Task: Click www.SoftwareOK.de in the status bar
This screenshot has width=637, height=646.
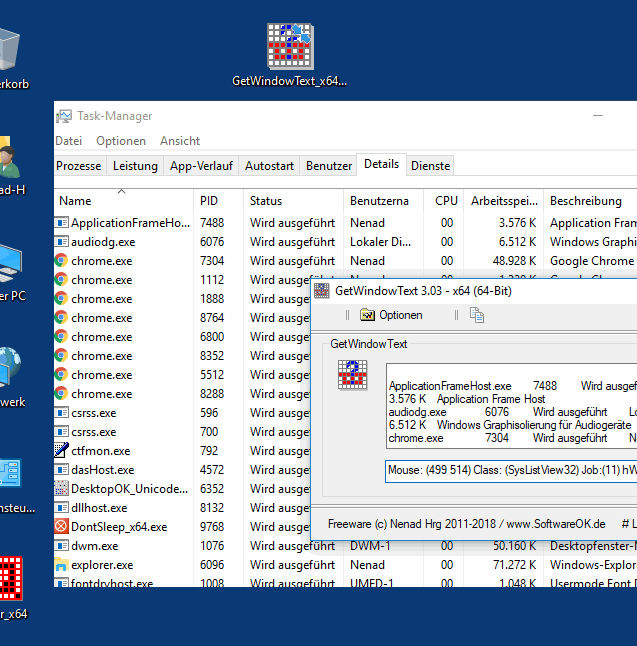Action: (x=556, y=524)
